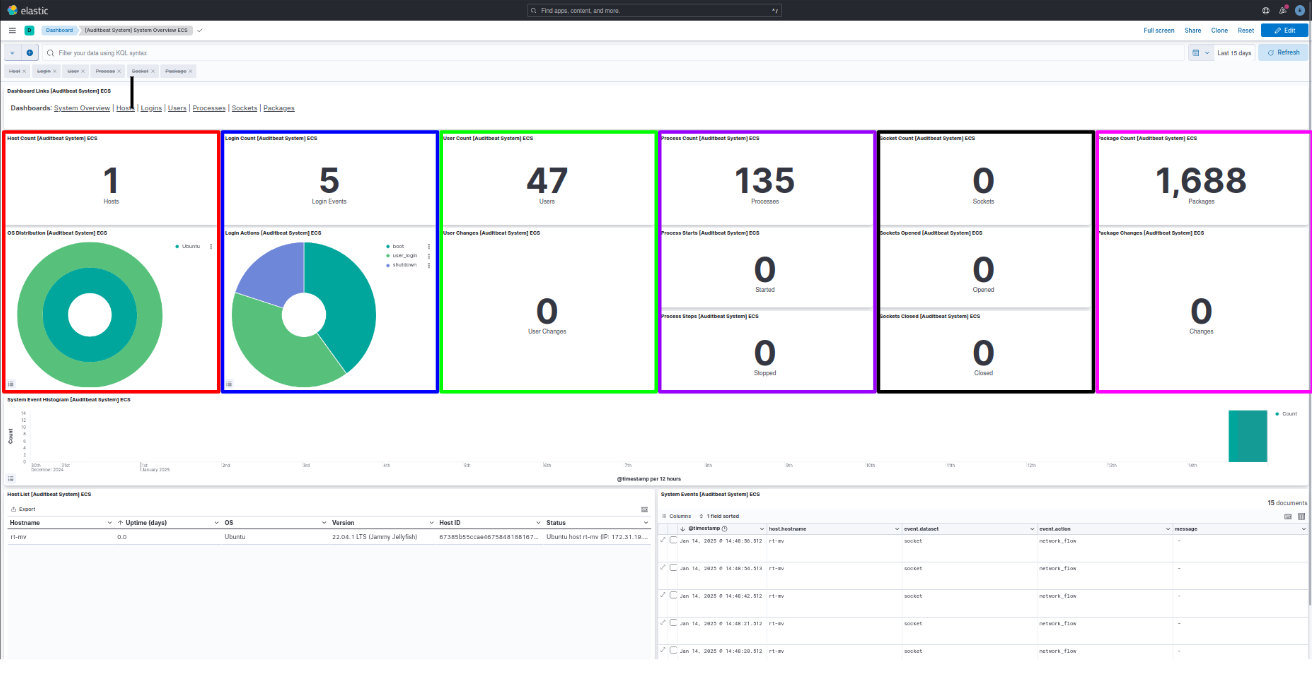Open the Processes dashboard link
This screenshot has height=676, width=1312.
(x=209, y=108)
